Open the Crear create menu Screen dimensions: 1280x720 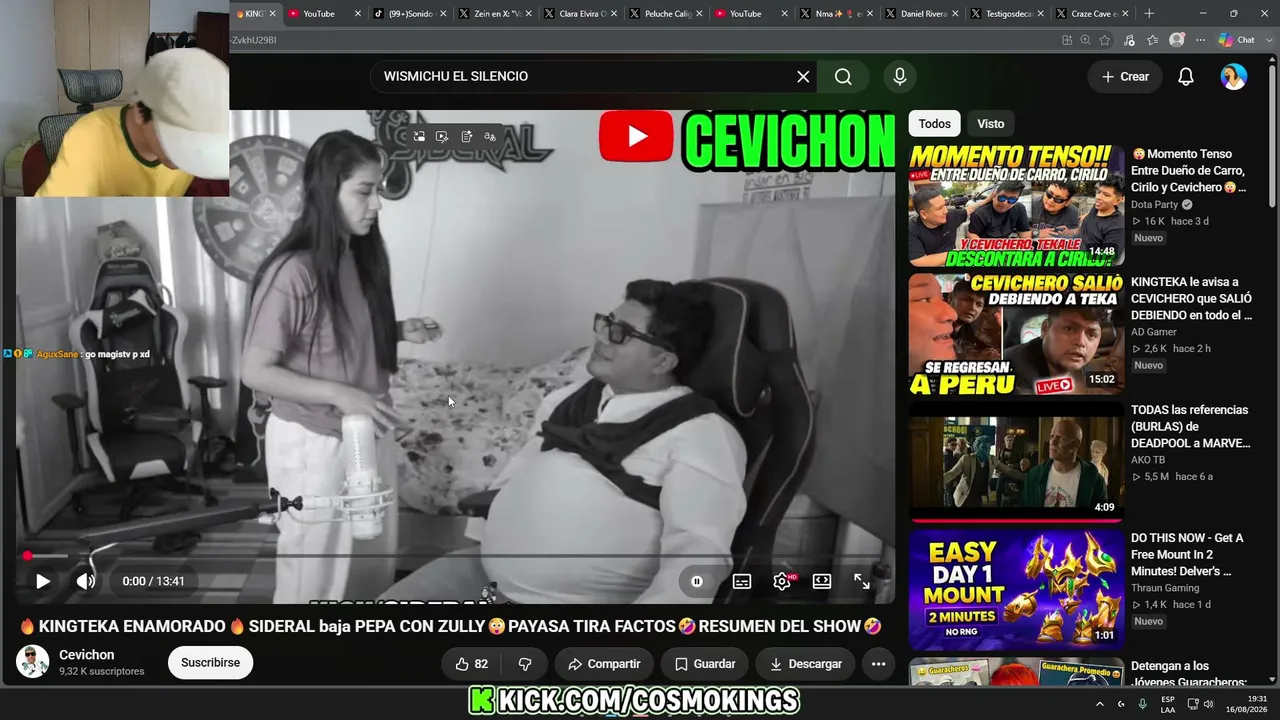click(x=1125, y=76)
